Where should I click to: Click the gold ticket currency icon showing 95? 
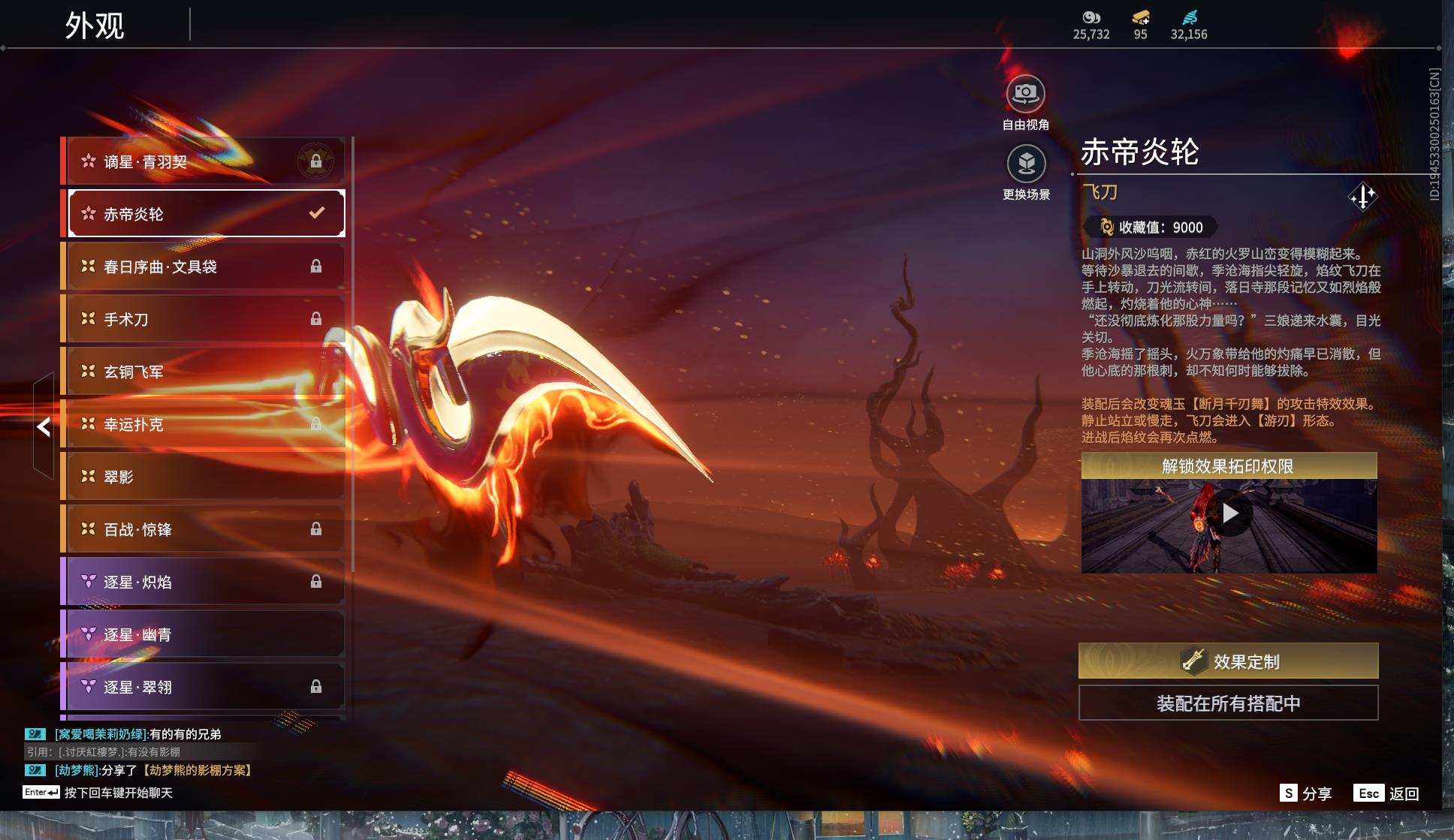pyautogui.click(x=1141, y=17)
